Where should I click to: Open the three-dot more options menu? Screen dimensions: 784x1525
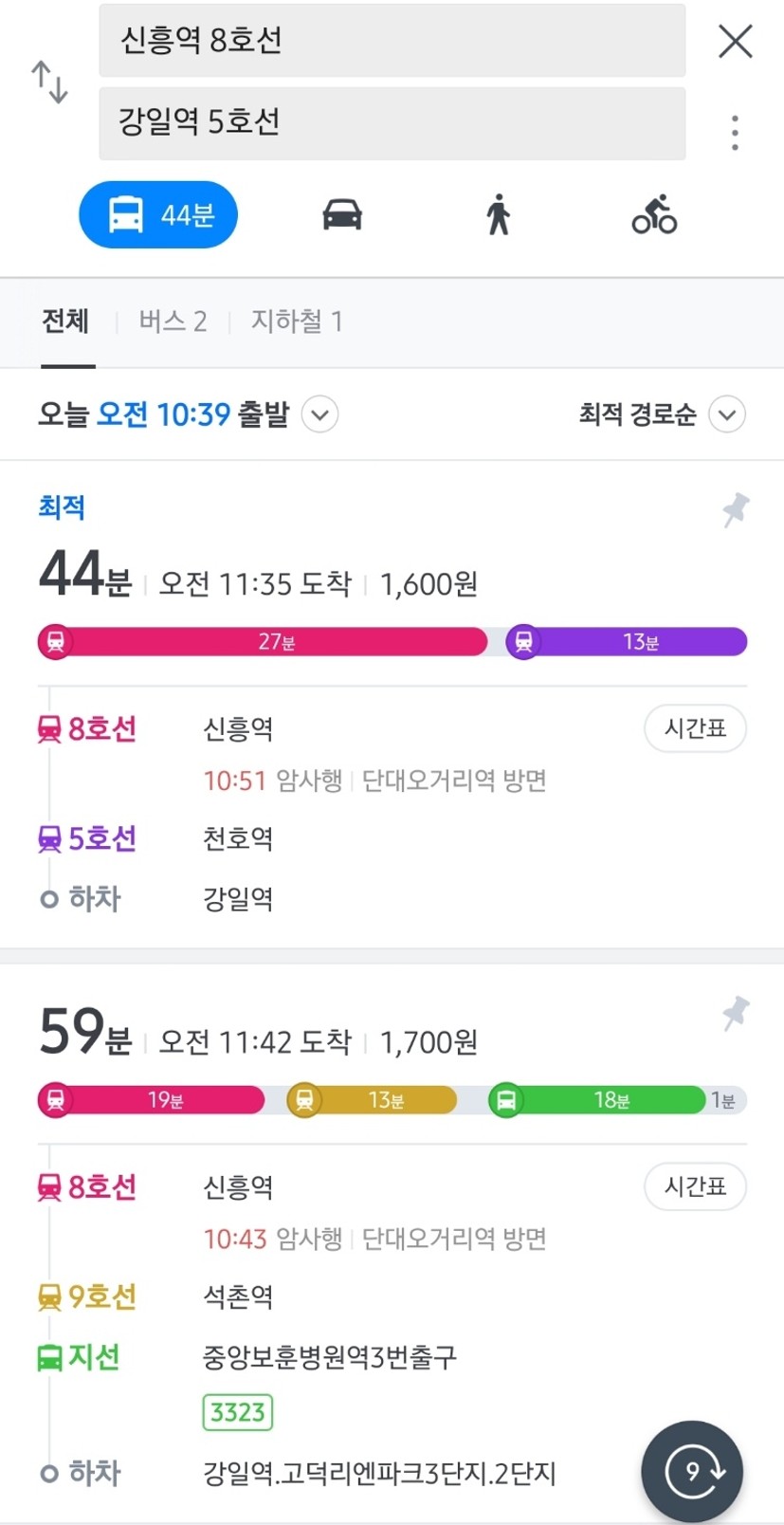[x=735, y=133]
